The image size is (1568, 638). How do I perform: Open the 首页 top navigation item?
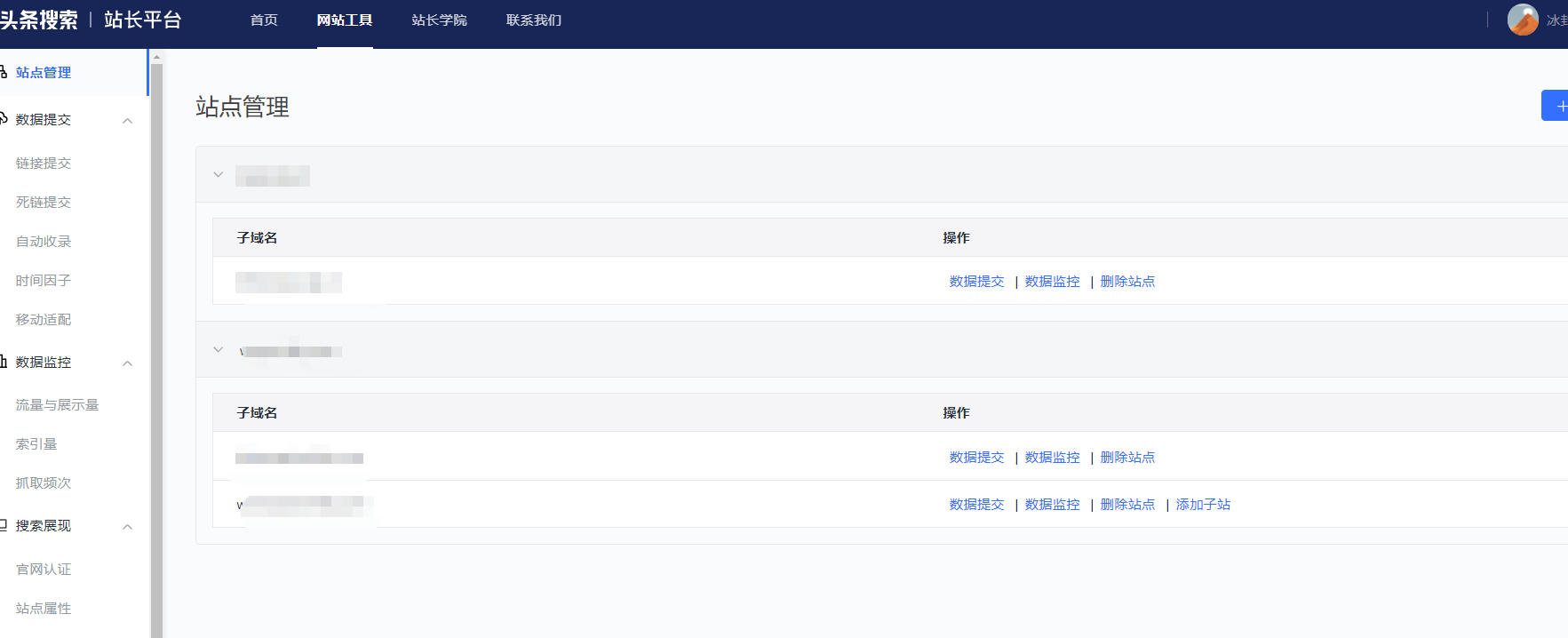264,20
